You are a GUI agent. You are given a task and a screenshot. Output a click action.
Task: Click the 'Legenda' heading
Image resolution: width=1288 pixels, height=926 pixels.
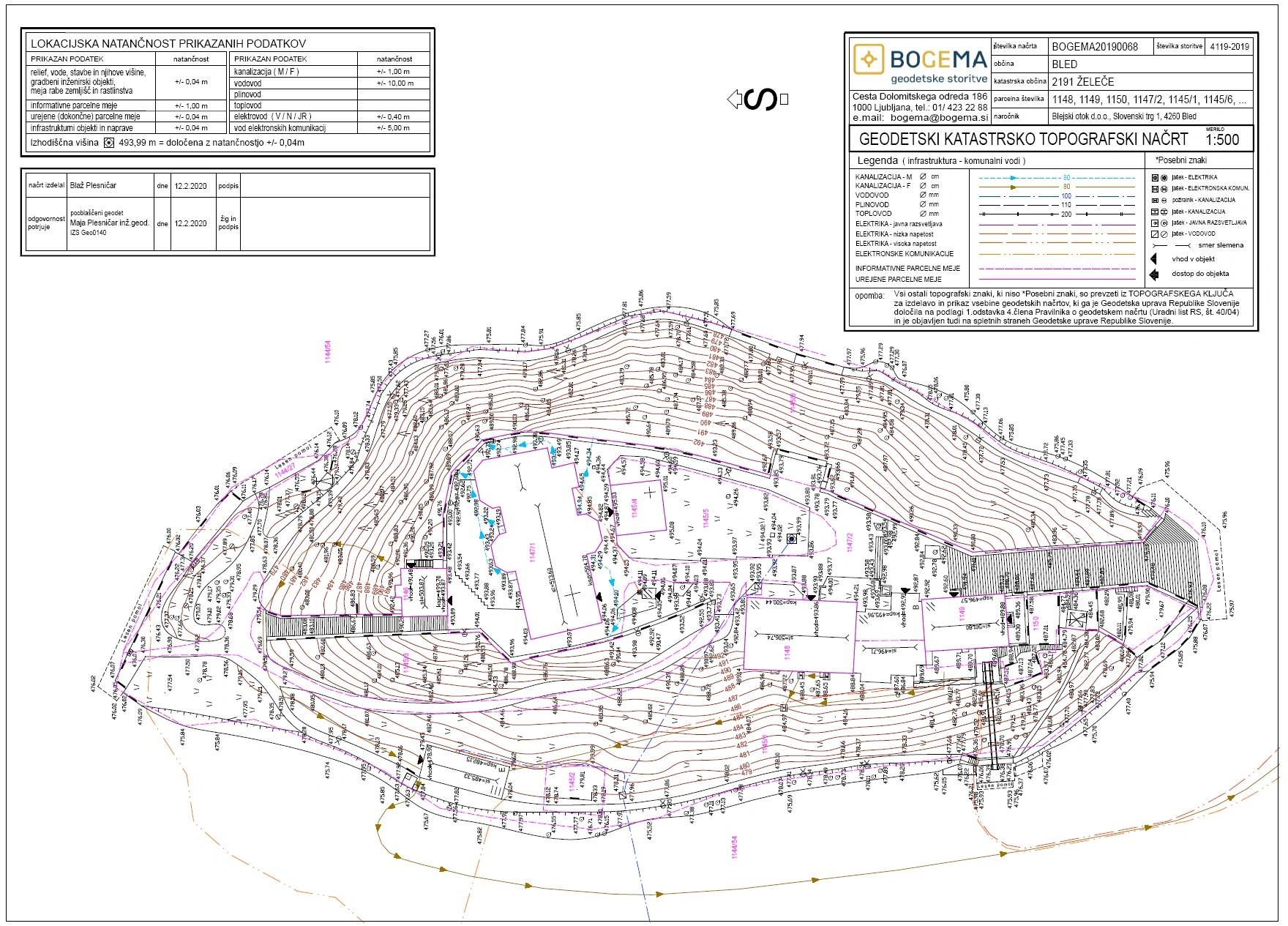click(x=877, y=160)
